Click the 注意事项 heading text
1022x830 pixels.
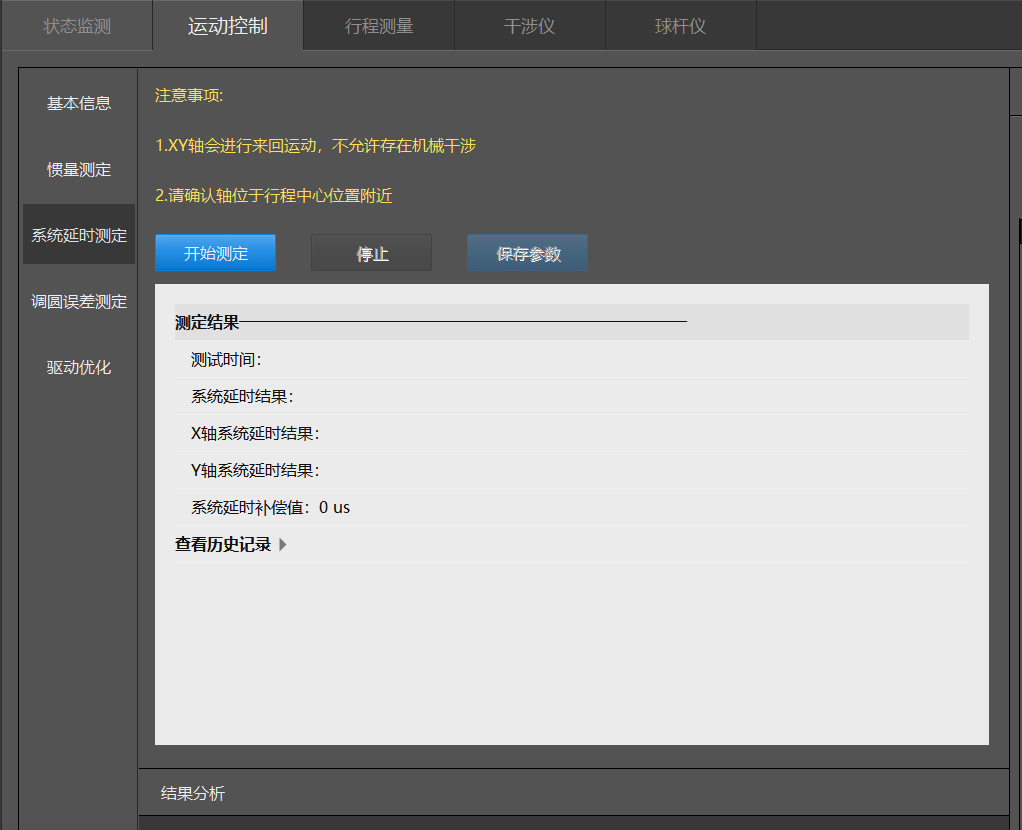pos(189,95)
